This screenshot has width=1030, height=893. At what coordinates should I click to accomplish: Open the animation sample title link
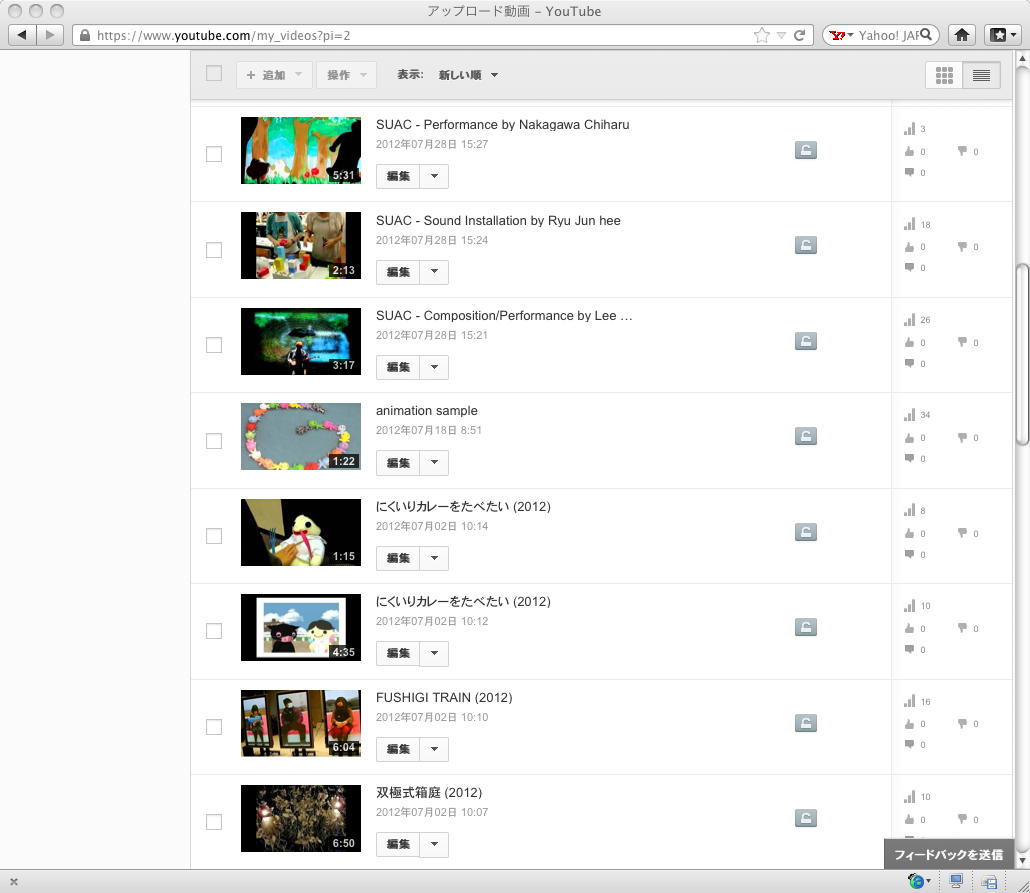pyautogui.click(x=426, y=411)
